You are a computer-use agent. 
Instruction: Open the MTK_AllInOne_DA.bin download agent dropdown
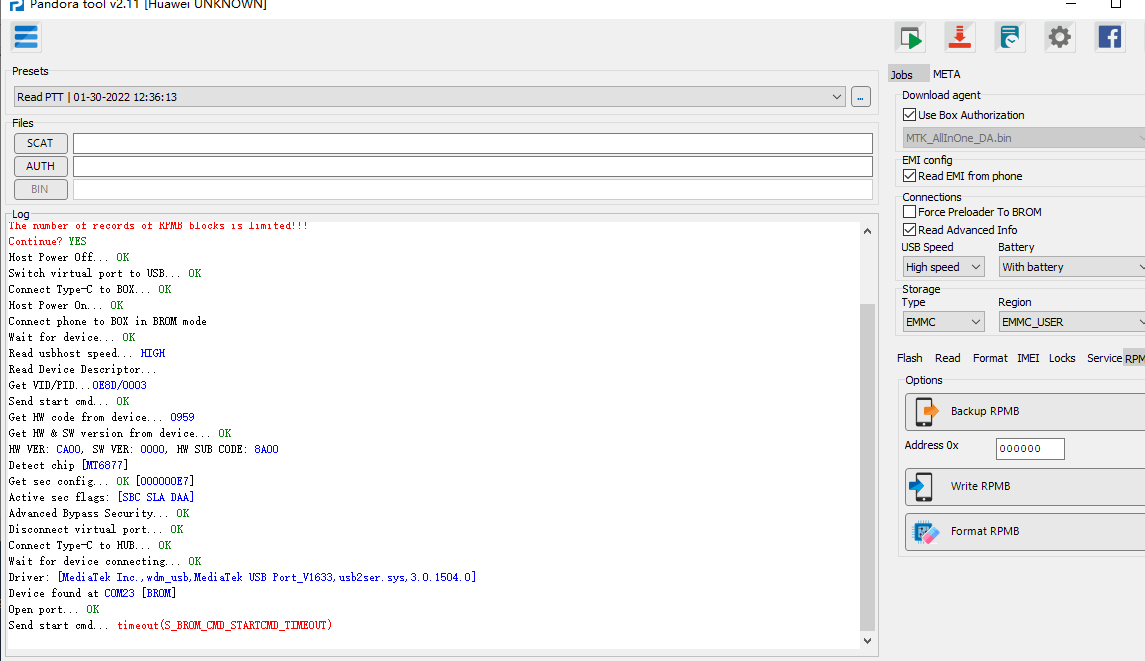(x=1024, y=138)
